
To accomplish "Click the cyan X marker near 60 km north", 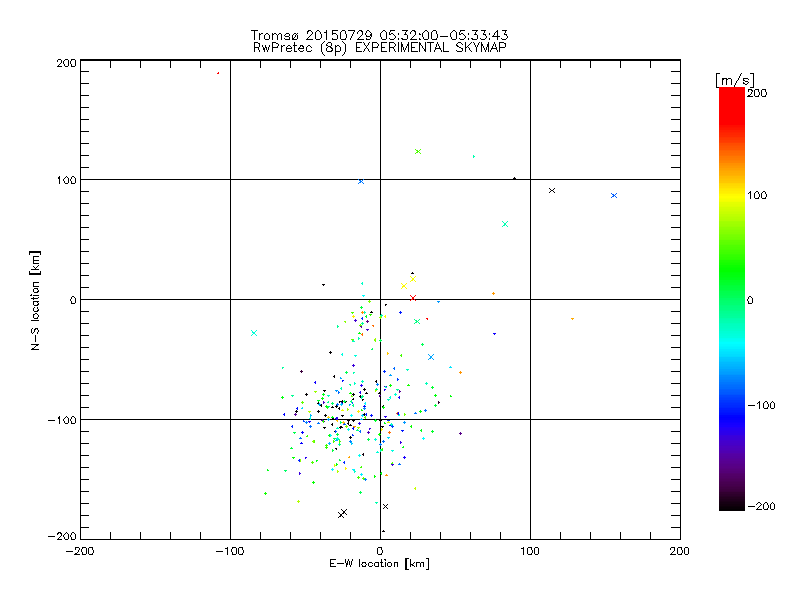I will tap(505, 224).
